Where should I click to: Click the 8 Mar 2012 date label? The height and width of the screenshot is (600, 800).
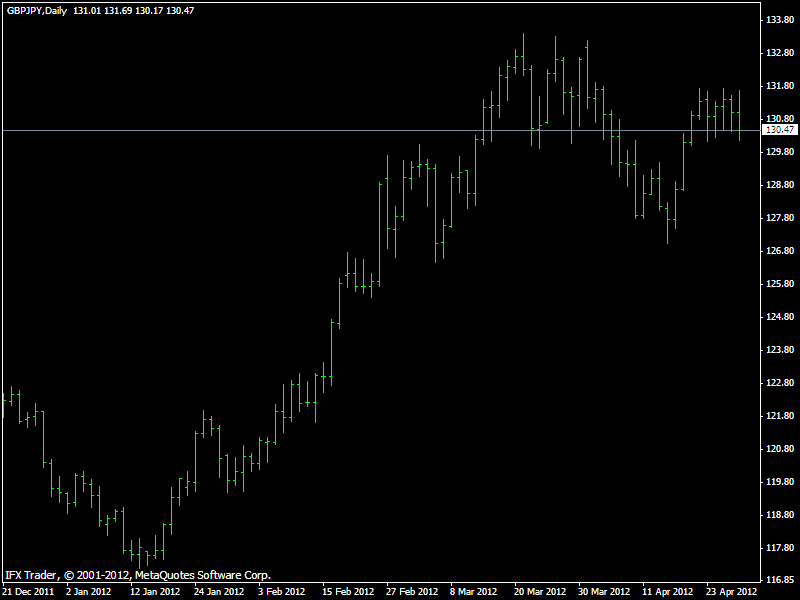point(473,592)
